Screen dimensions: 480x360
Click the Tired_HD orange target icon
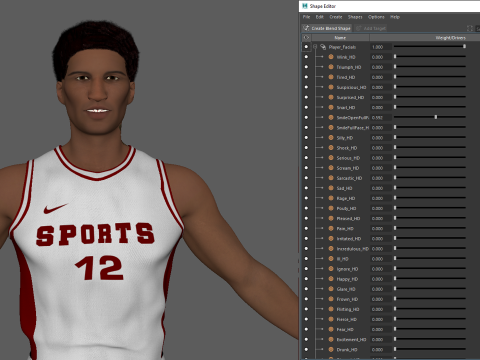coord(331,77)
